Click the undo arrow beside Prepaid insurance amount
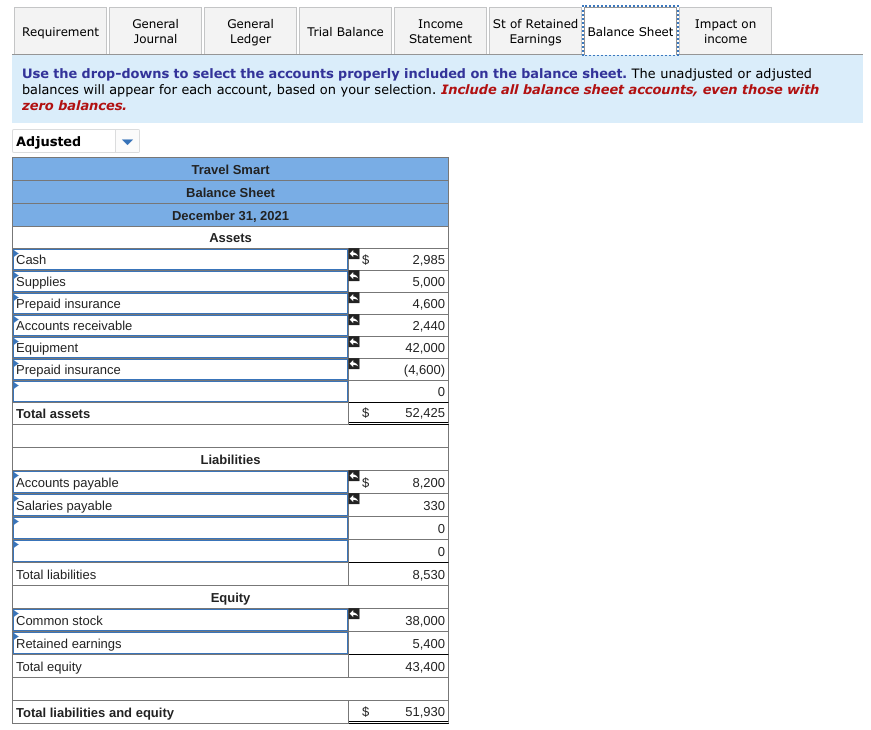 tap(352, 299)
